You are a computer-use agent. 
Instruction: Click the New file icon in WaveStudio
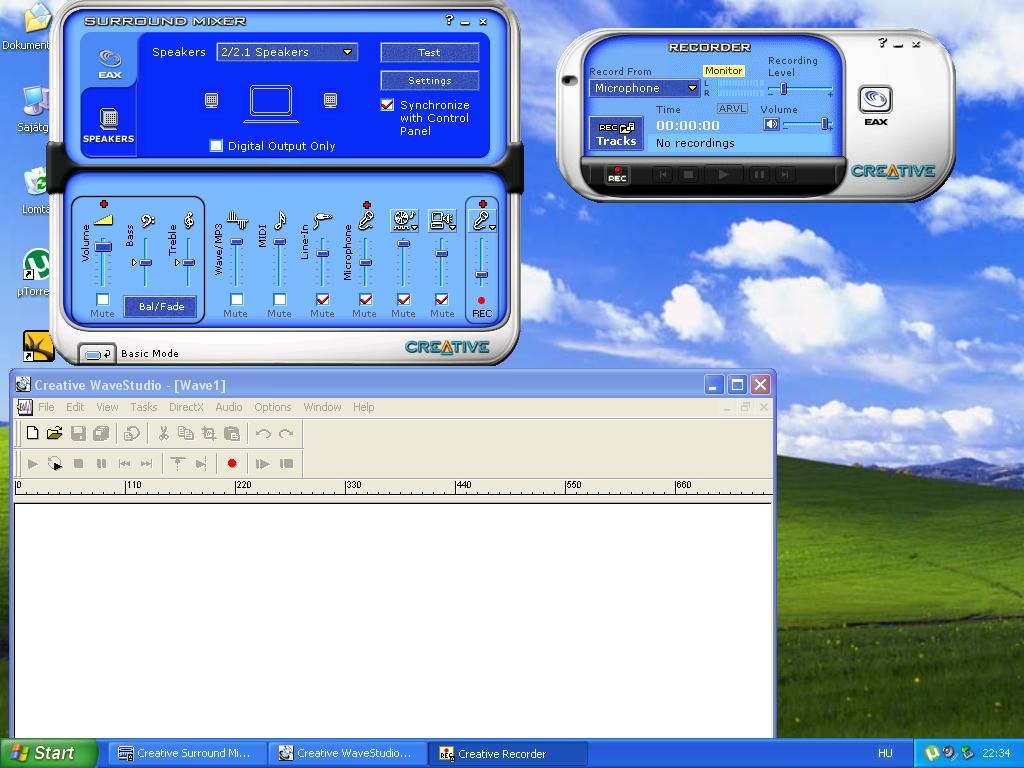point(32,433)
